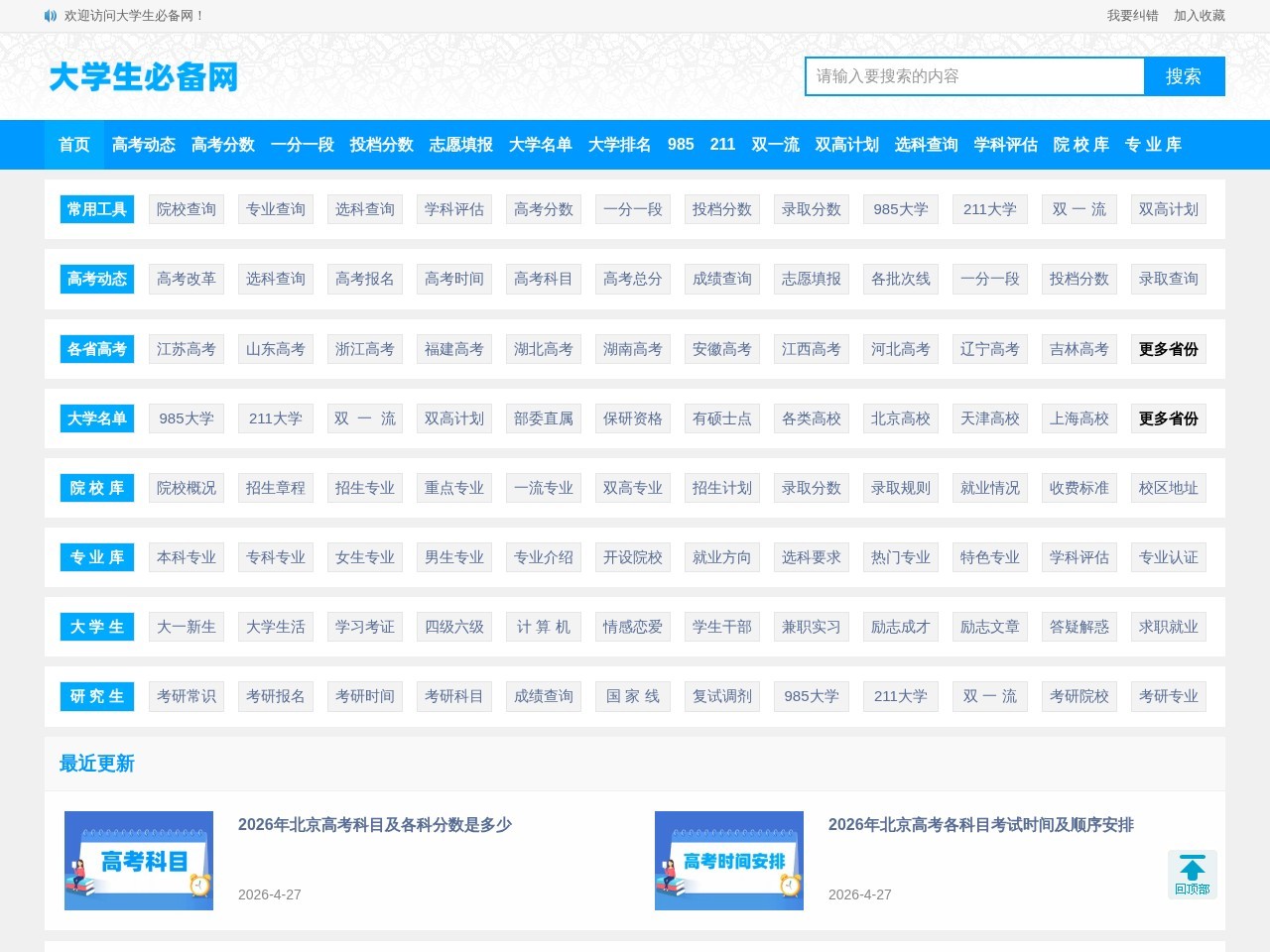Open 情感恋爱 link

pyautogui.click(x=633, y=627)
